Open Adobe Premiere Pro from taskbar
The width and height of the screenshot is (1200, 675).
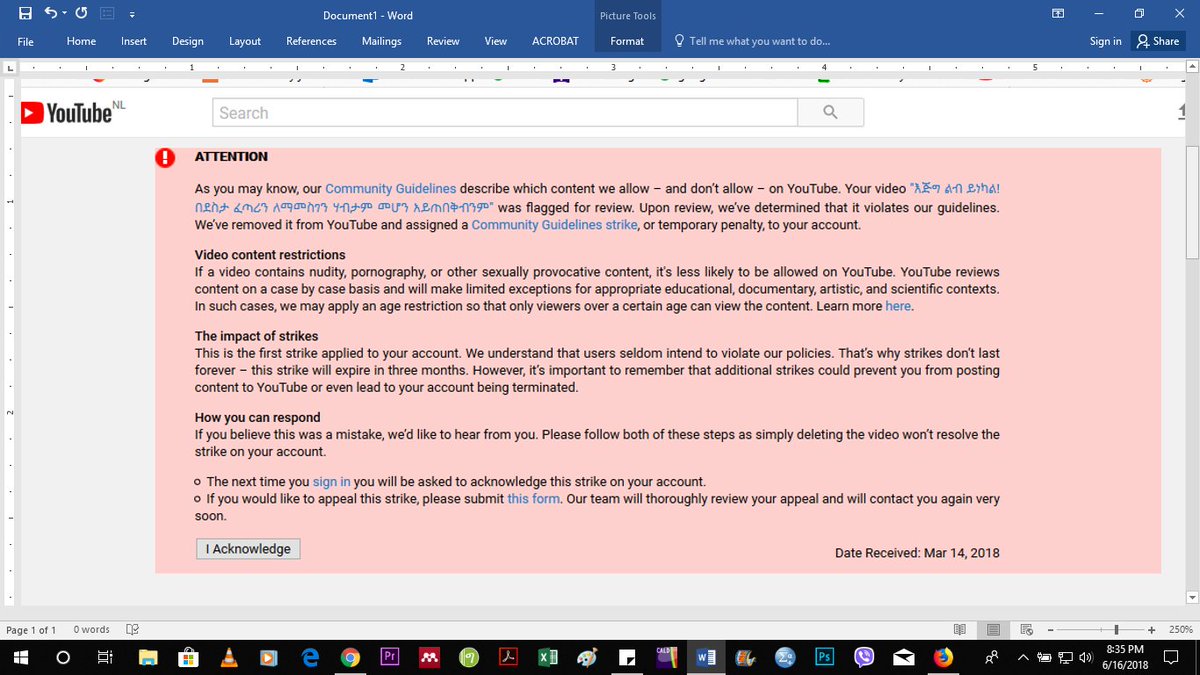pyautogui.click(x=391, y=658)
